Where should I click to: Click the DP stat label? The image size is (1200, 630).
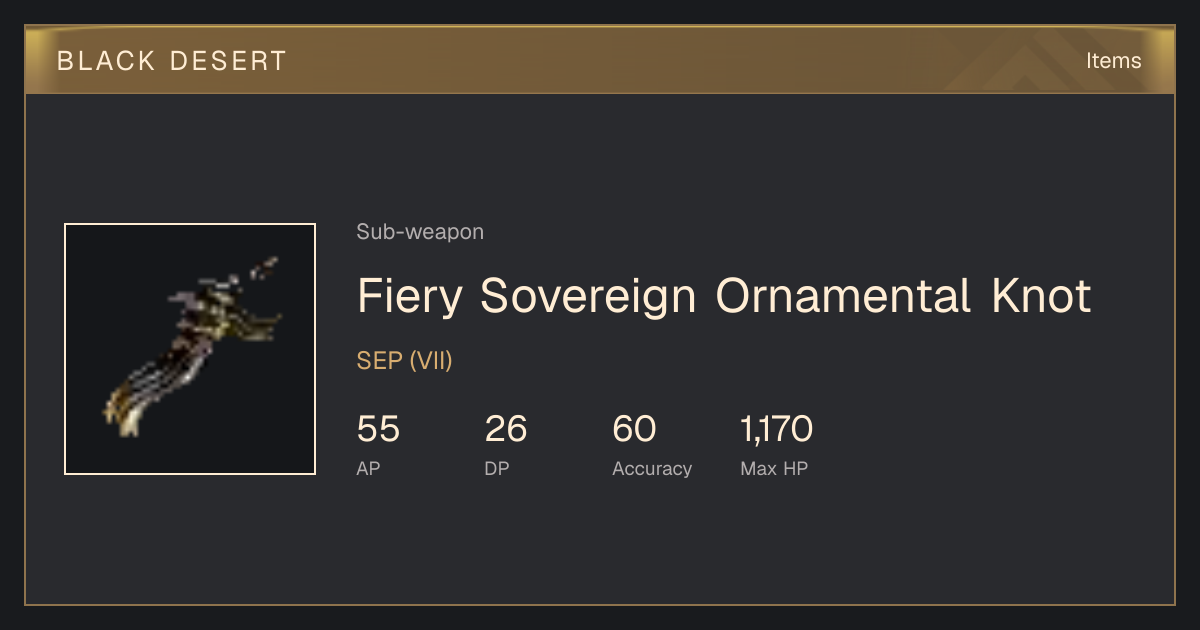pyautogui.click(x=497, y=468)
